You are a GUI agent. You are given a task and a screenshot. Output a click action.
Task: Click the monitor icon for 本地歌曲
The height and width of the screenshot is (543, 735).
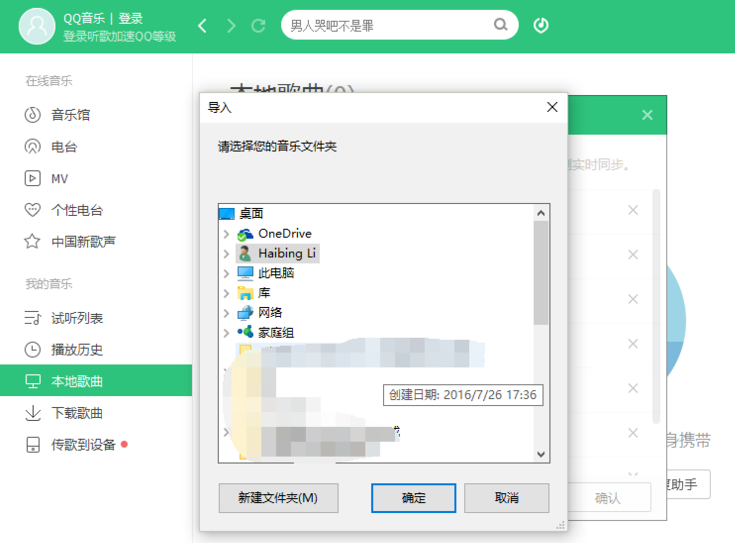tap(32, 381)
